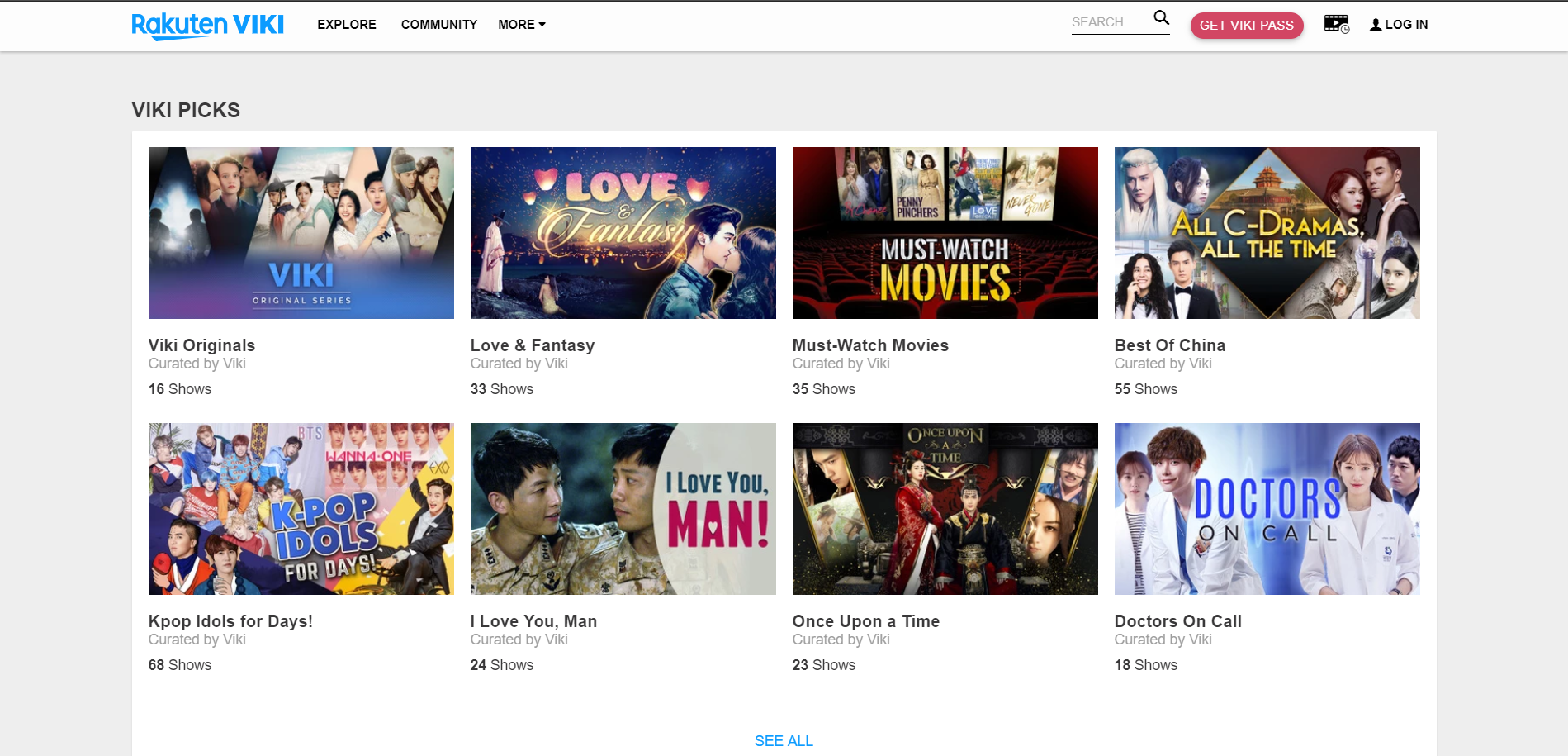Open the Doctors On Call thumbnail
The height and width of the screenshot is (756, 1568).
pos(1267,509)
